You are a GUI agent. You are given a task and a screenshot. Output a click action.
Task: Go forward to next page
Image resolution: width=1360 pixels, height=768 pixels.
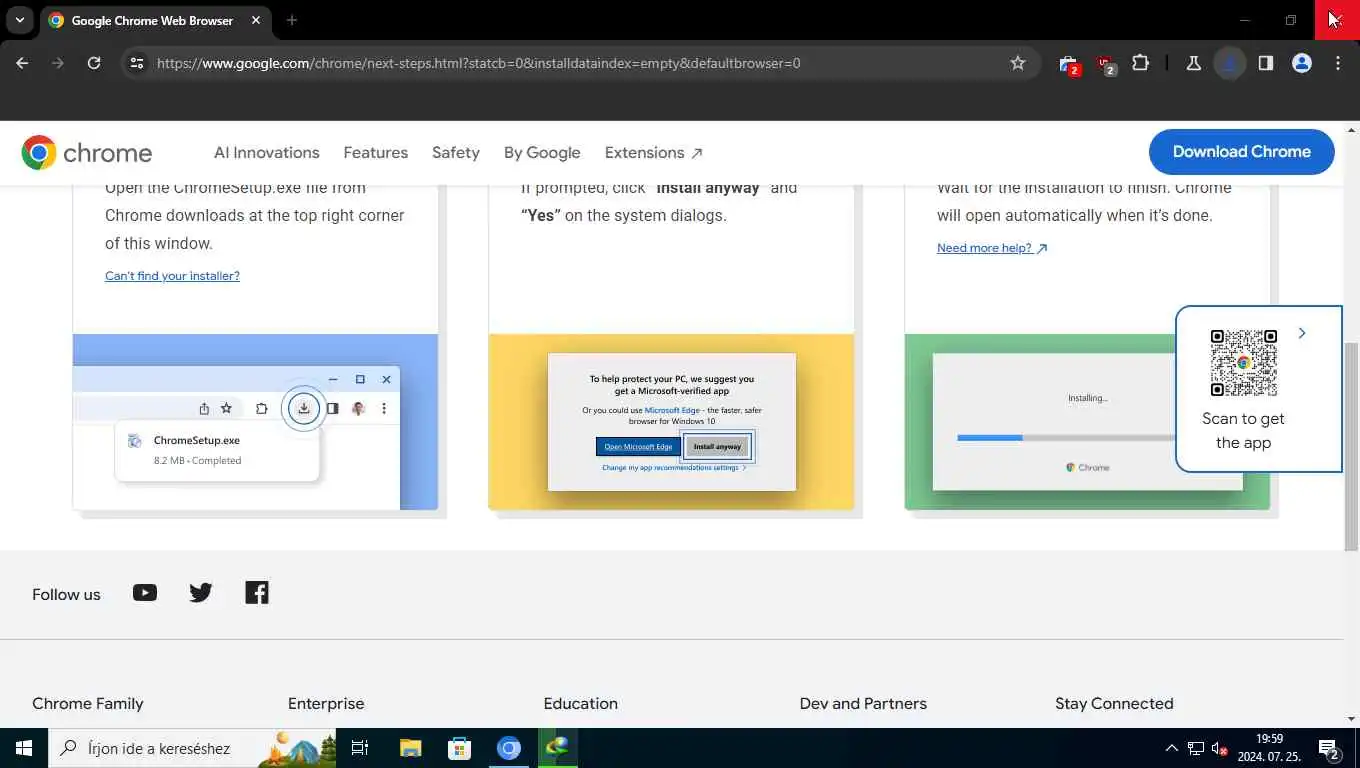[58, 63]
